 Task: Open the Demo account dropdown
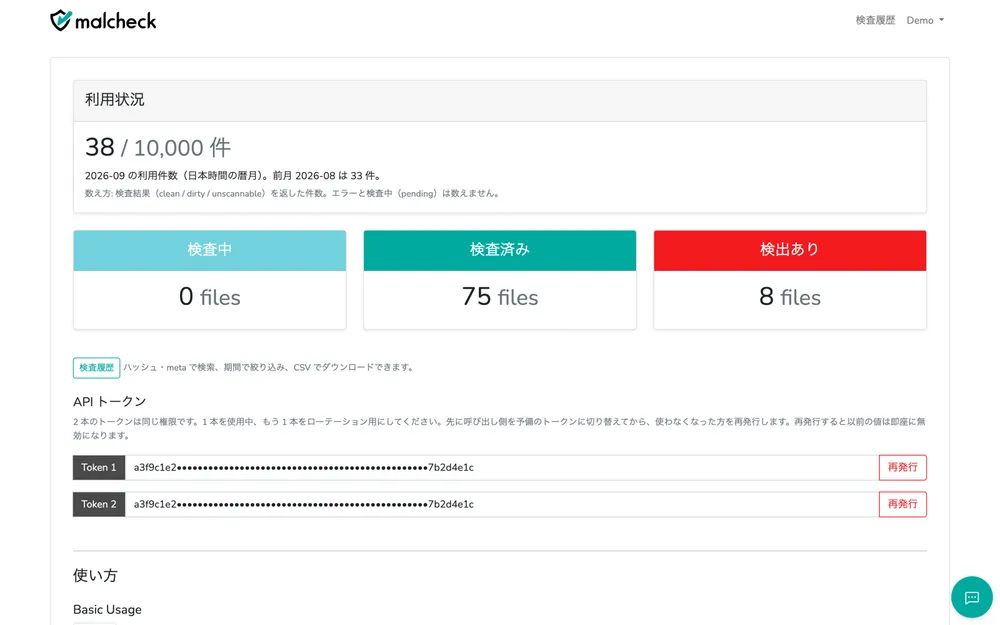[x=925, y=20]
